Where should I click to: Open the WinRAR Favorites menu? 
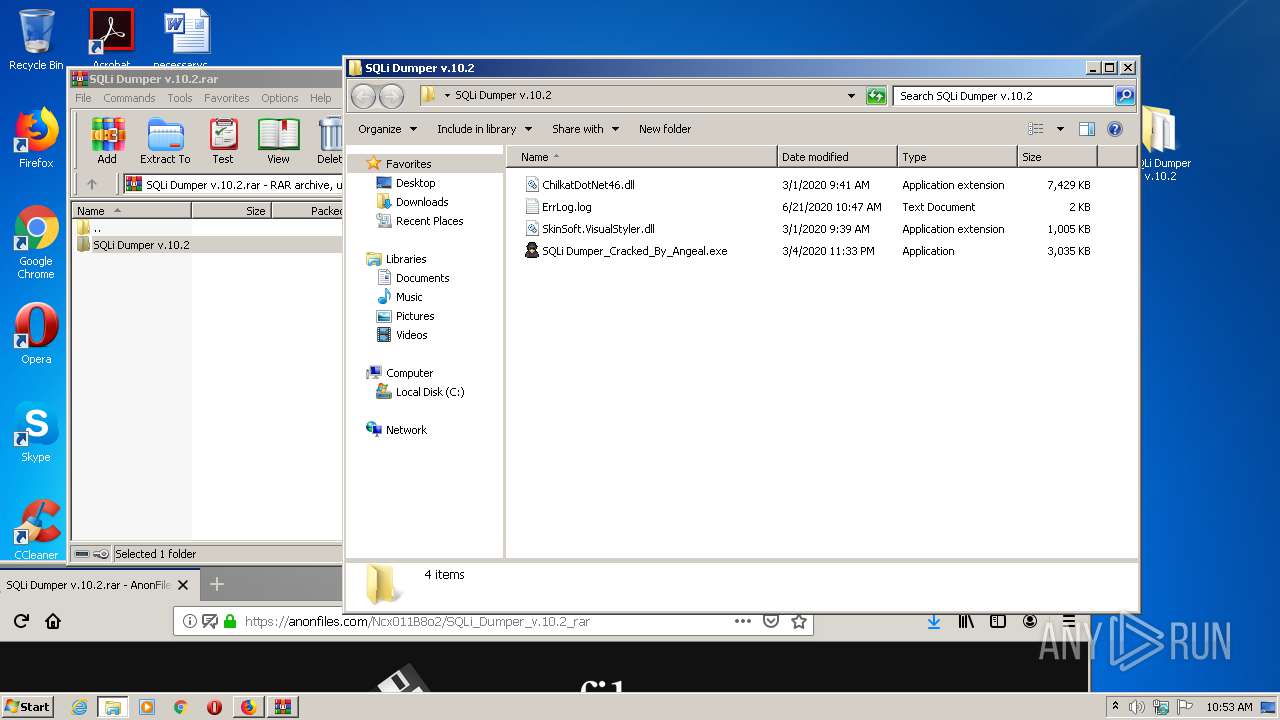(x=227, y=98)
